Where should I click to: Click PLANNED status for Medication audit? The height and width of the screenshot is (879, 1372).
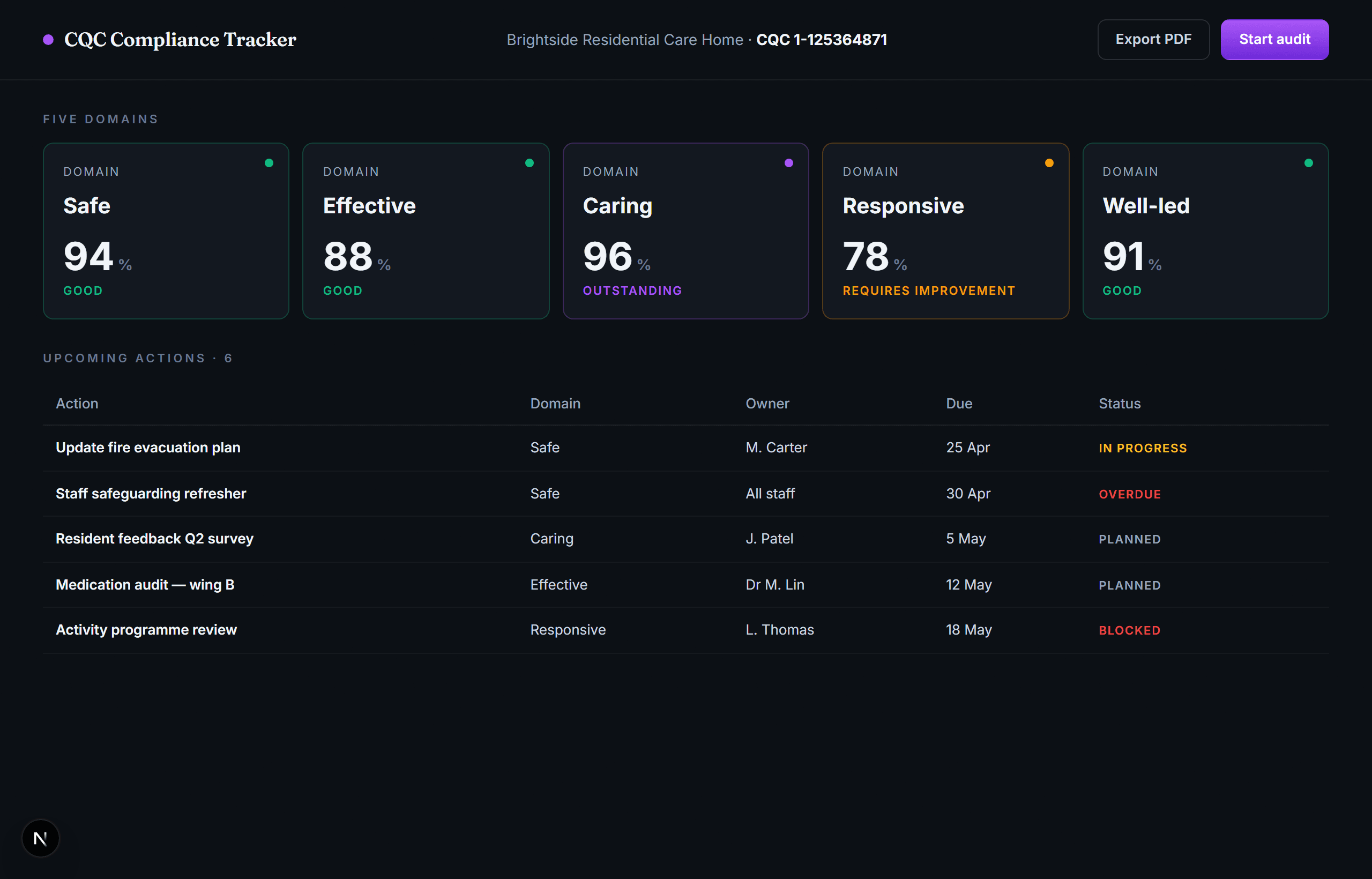(1129, 586)
